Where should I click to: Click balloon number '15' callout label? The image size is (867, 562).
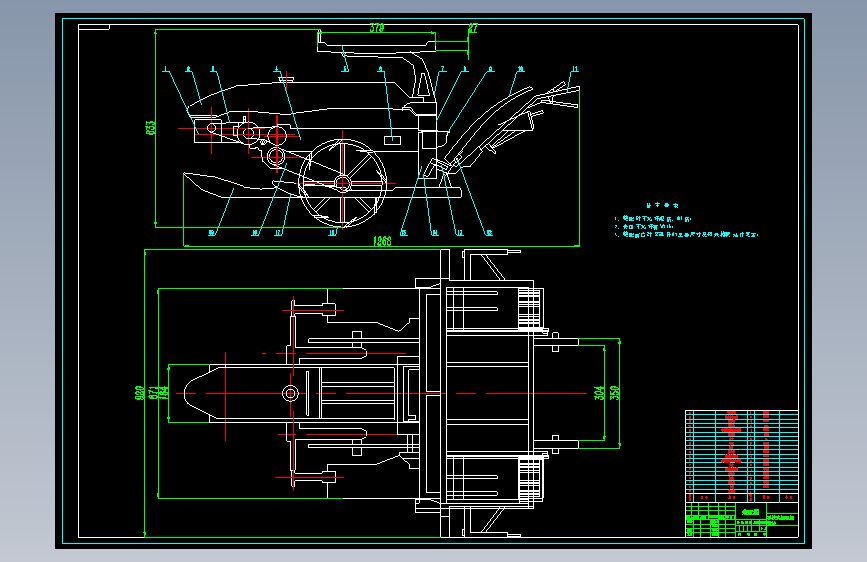click(404, 233)
